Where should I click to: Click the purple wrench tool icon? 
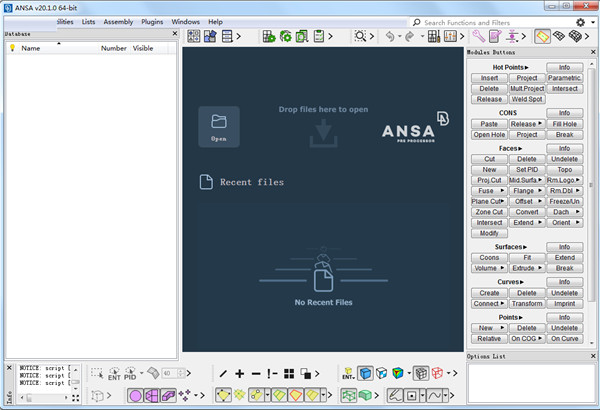(x=478, y=36)
